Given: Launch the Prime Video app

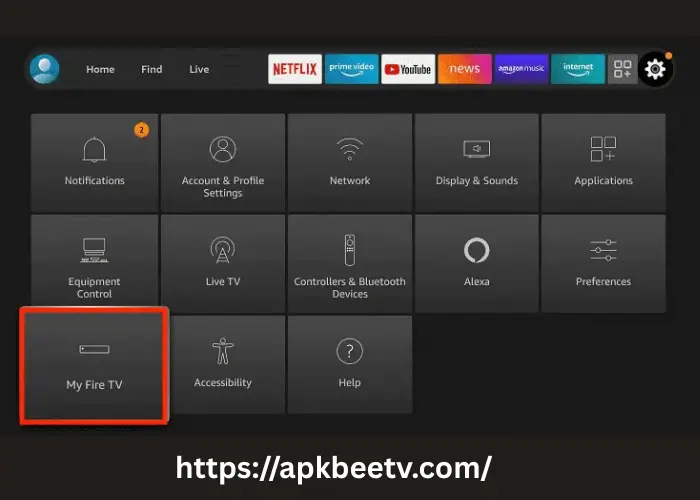Looking at the screenshot, I should (x=351, y=69).
